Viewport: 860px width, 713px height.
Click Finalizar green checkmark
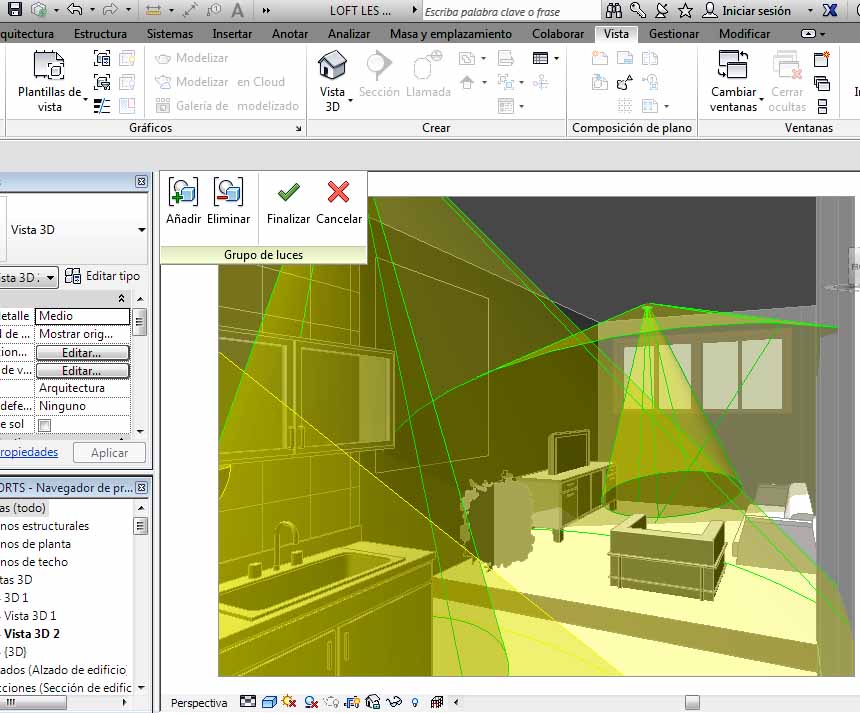(x=288, y=192)
